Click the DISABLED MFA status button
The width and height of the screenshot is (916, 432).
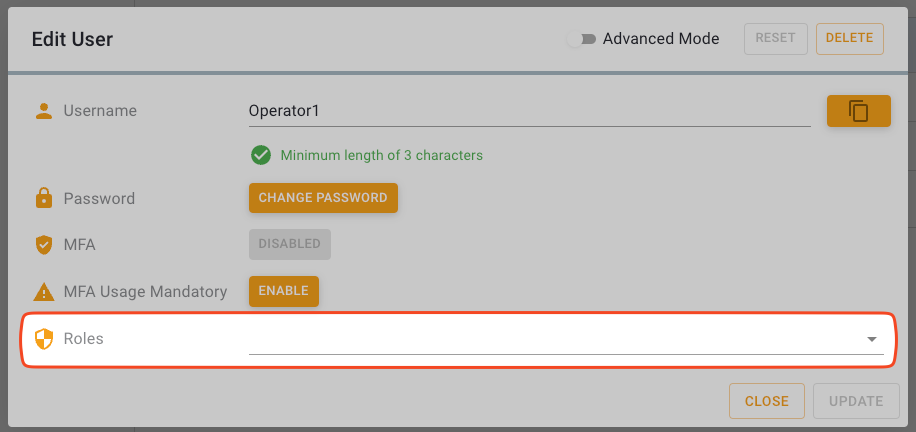coord(289,244)
